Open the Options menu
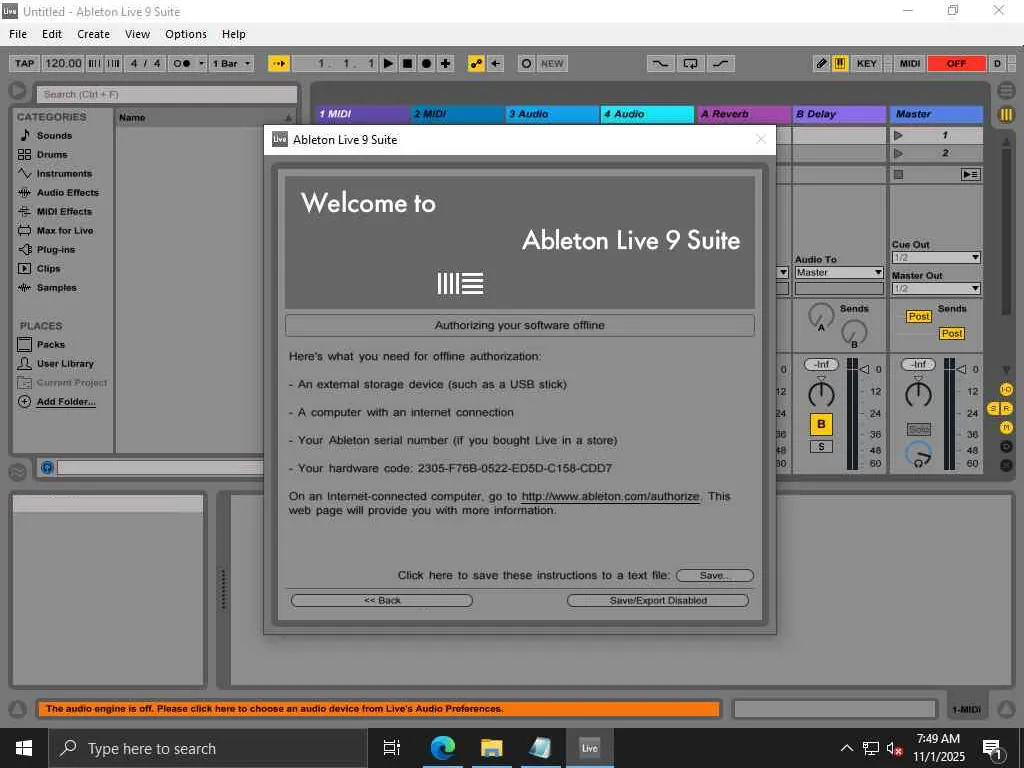The image size is (1024, 768). (x=185, y=34)
